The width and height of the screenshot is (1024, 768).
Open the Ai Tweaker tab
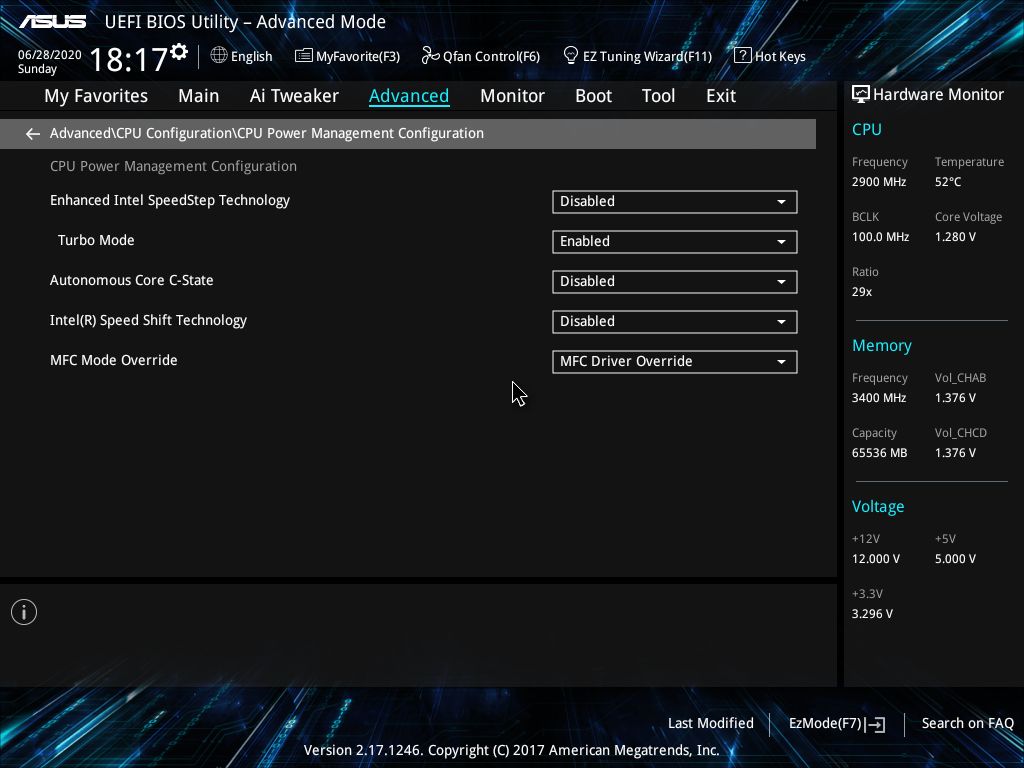[x=294, y=96]
